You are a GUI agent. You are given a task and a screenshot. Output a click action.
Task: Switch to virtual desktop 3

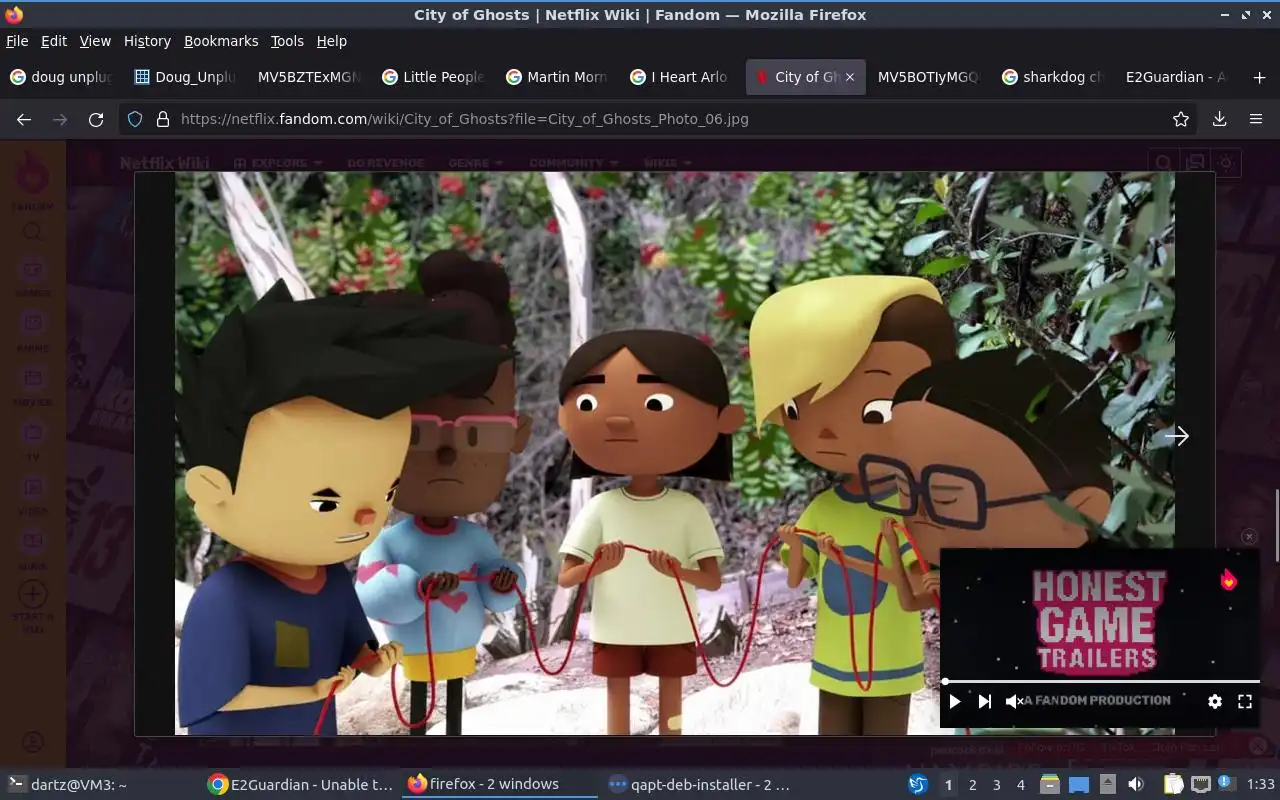click(996, 785)
